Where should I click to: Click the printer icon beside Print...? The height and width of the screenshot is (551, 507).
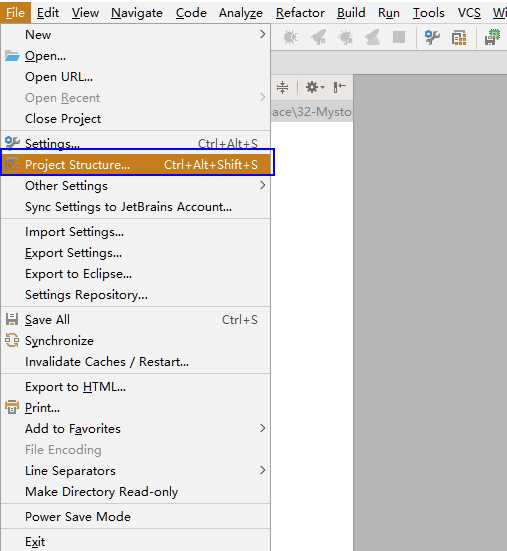click(x=12, y=407)
